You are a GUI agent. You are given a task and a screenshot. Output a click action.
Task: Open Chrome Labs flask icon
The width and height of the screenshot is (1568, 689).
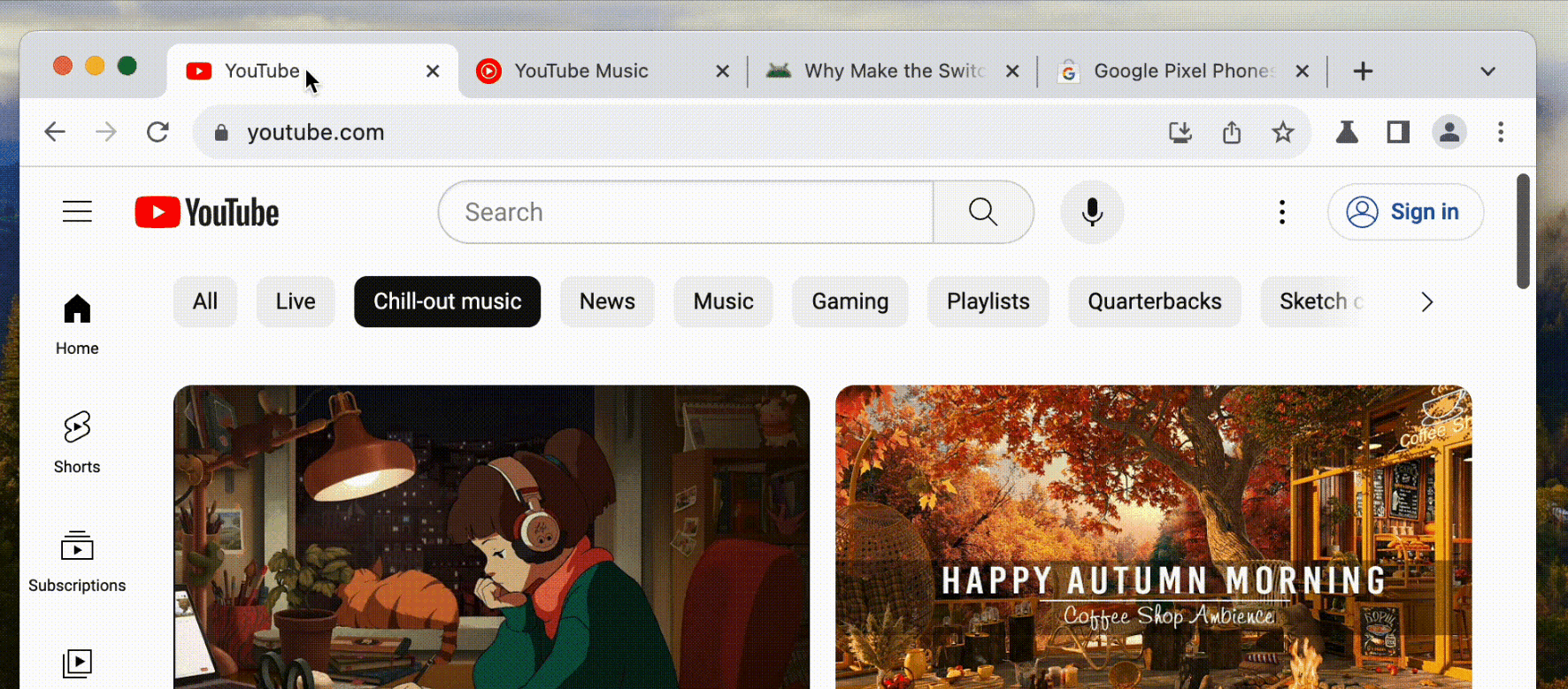click(1347, 133)
